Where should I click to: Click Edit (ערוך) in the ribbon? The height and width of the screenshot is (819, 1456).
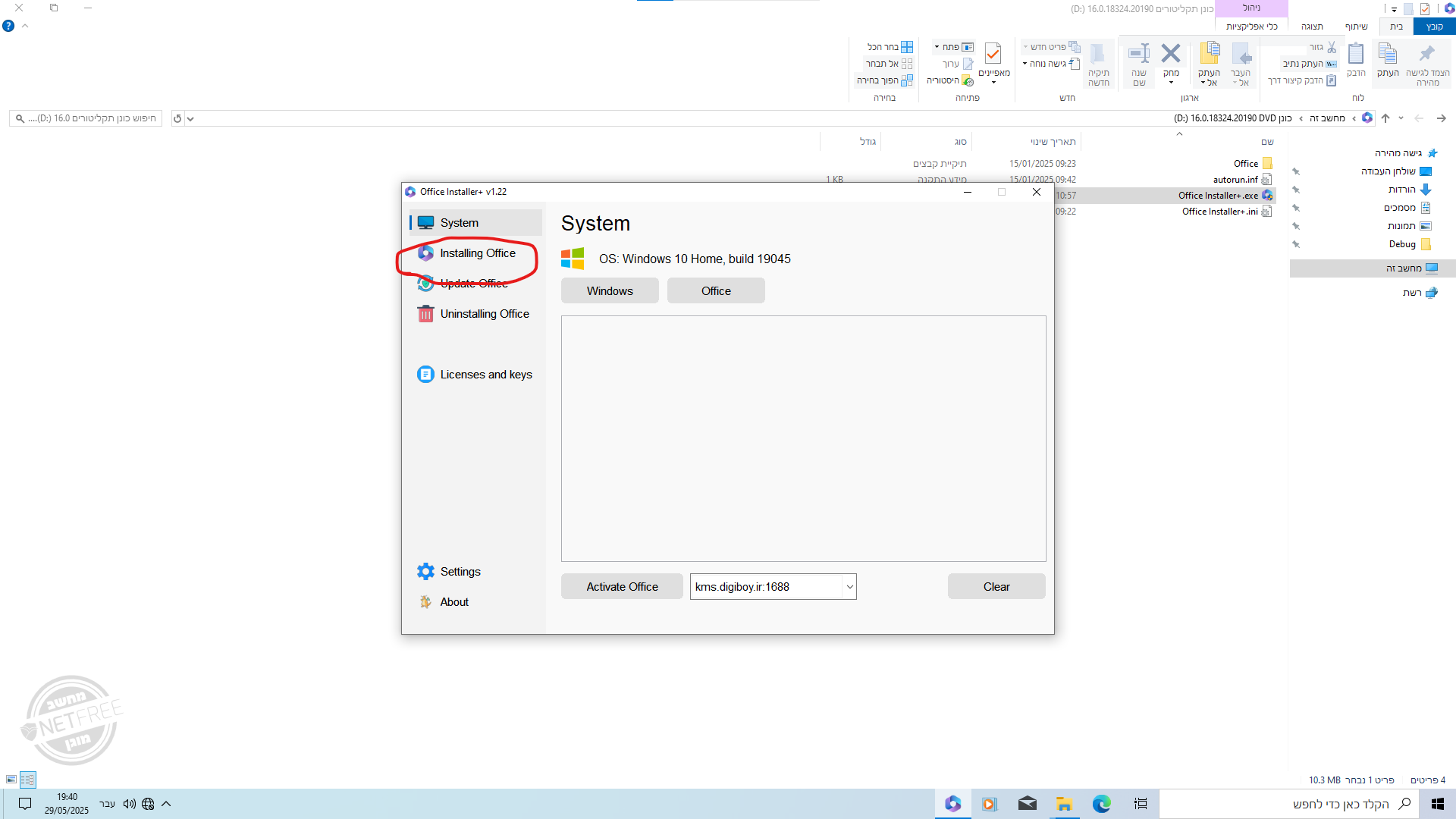click(x=957, y=64)
